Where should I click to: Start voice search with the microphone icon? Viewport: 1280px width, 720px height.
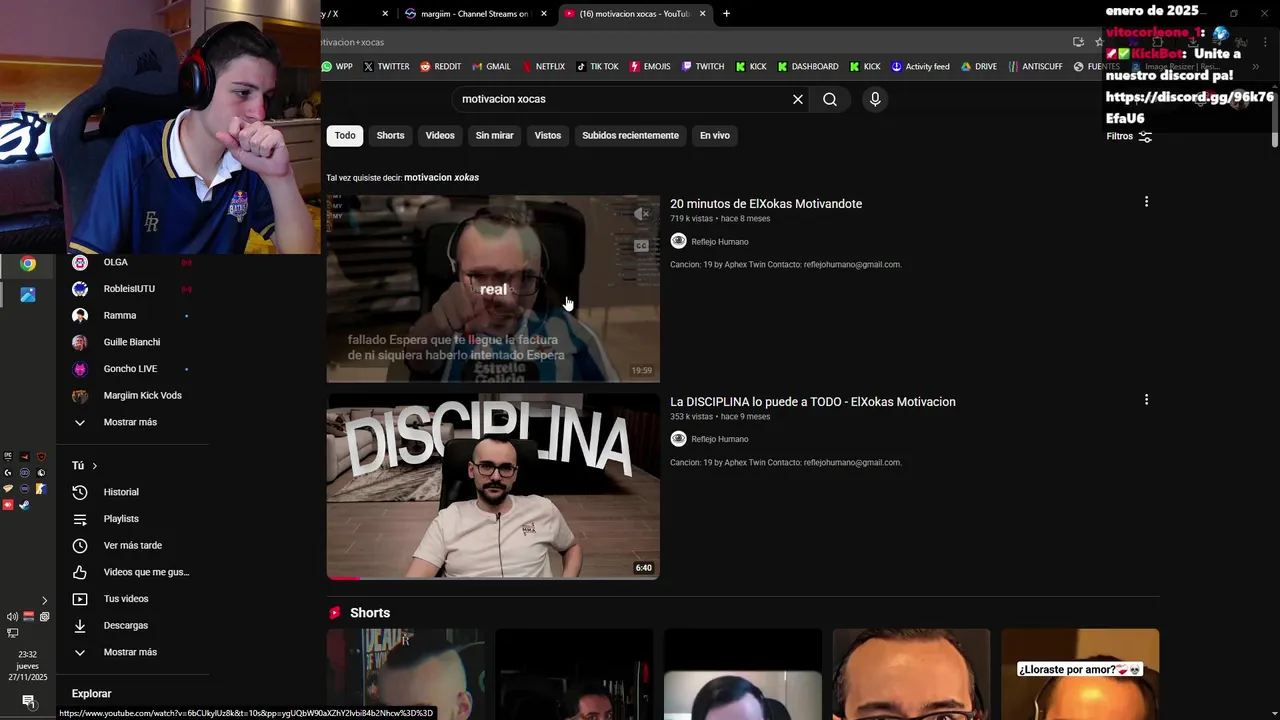[x=875, y=99]
